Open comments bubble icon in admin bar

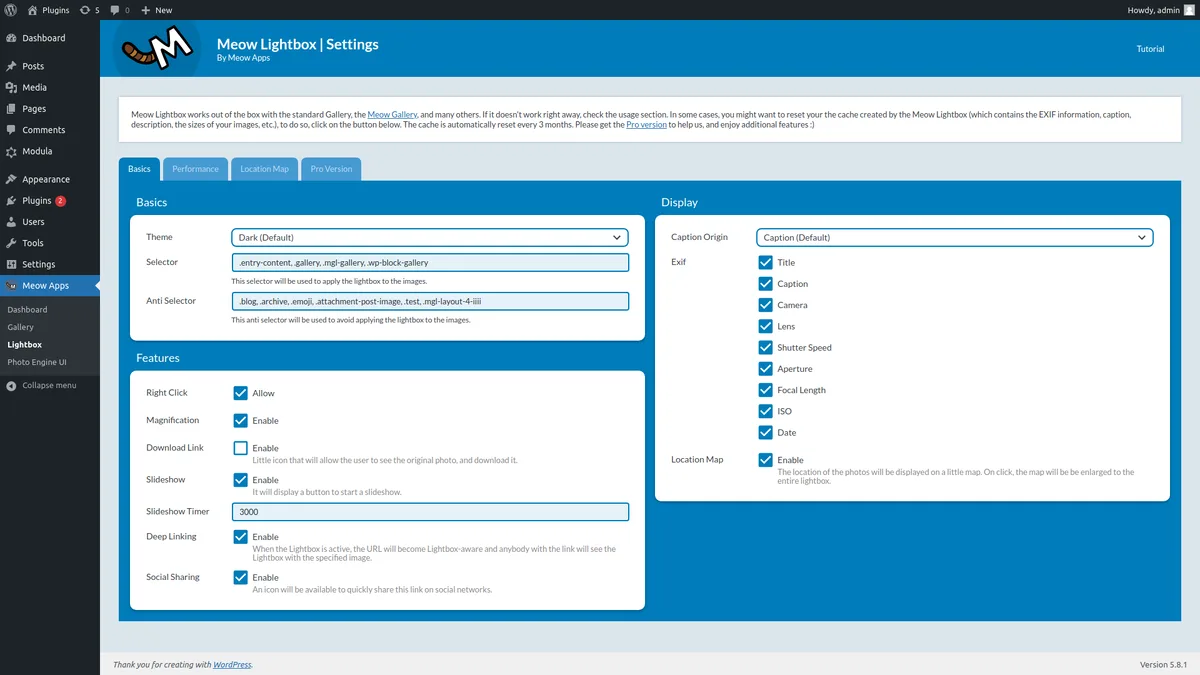(x=115, y=10)
